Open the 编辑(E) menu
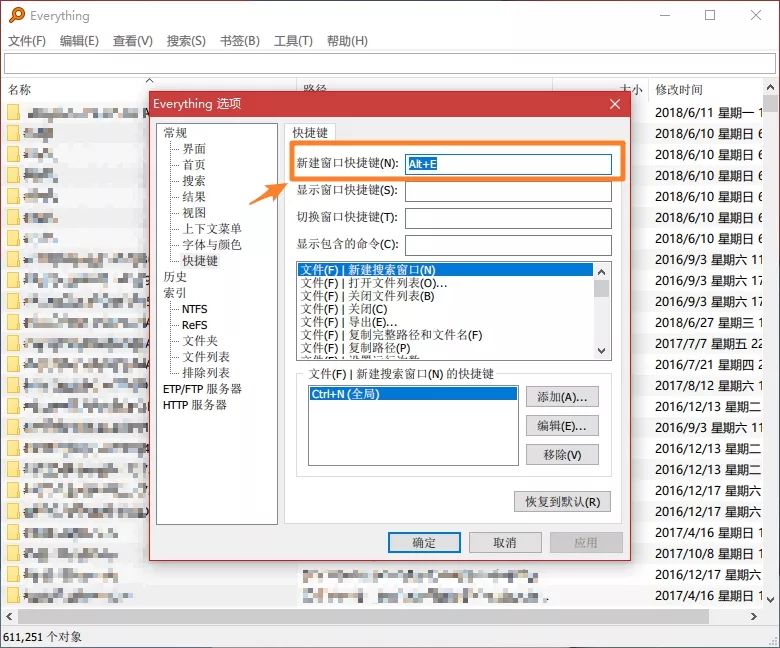Screen dimensions: 780x648 click(x=79, y=41)
